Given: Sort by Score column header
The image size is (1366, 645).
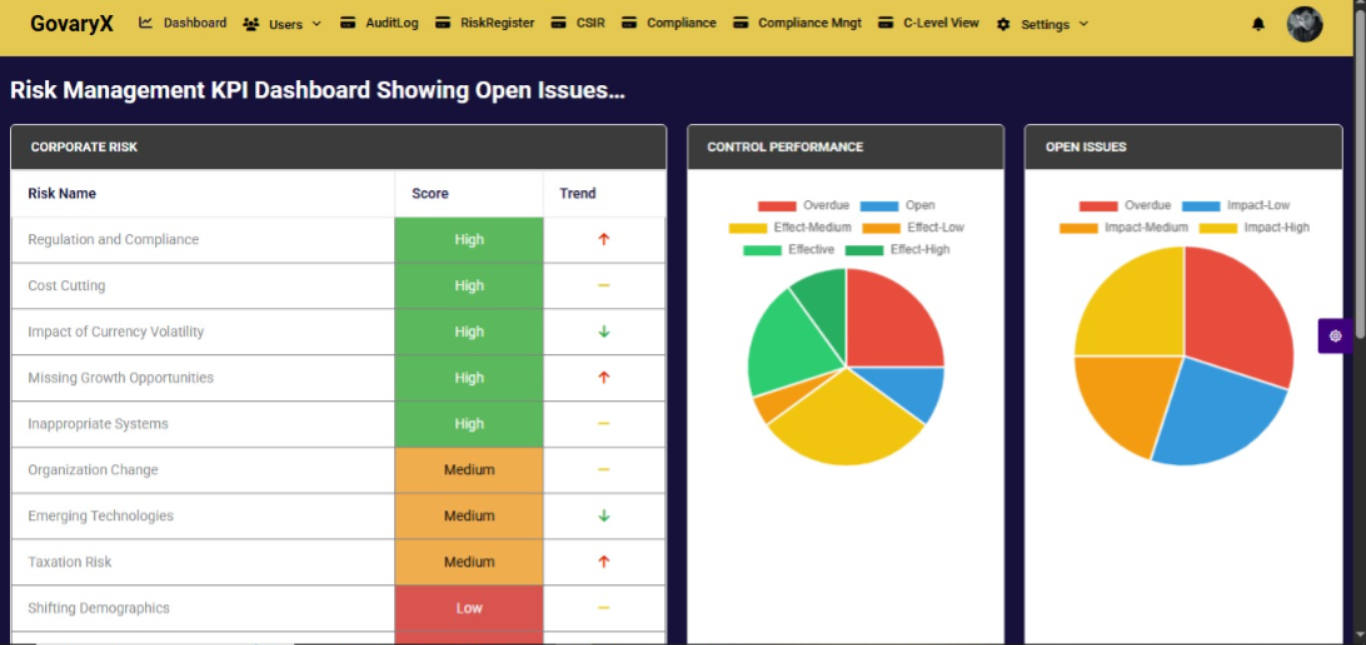Looking at the screenshot, I should coord(430,193).
